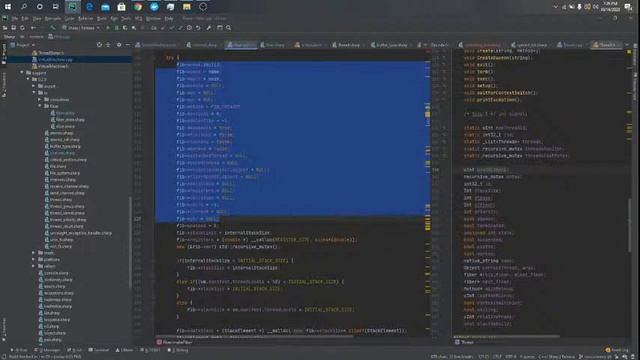Screen dimensions: 640x360
Task: Open the View menu
Action: coord(37,19)
